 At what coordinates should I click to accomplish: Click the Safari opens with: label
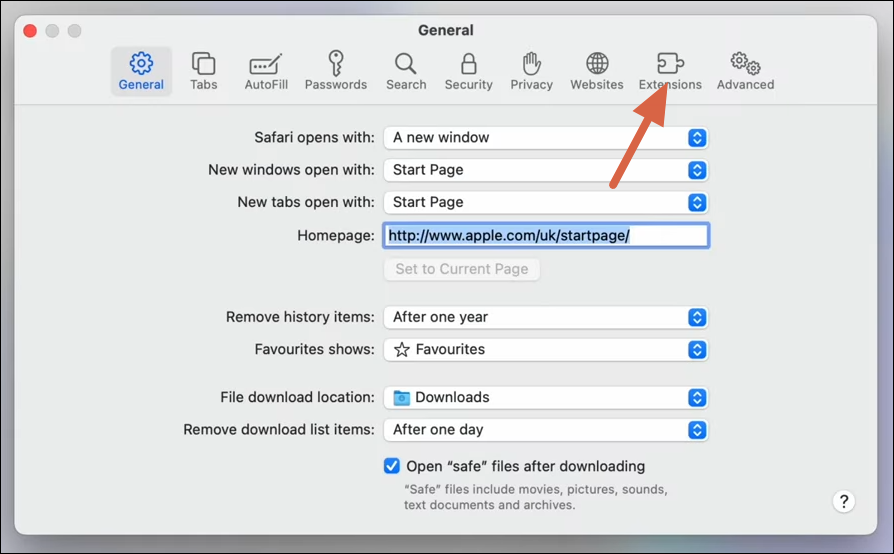314,137
